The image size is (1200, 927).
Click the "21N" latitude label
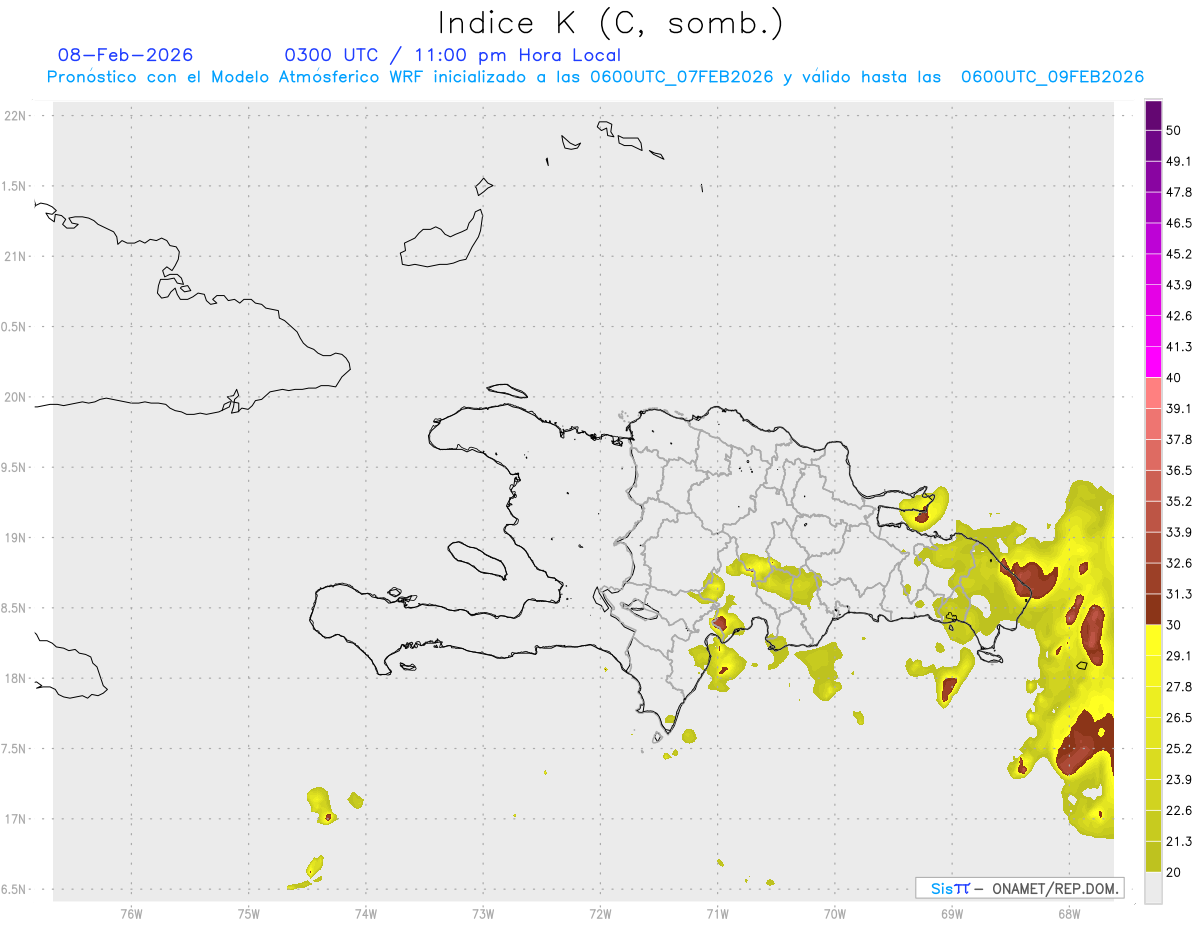click(x=16, y=256)
